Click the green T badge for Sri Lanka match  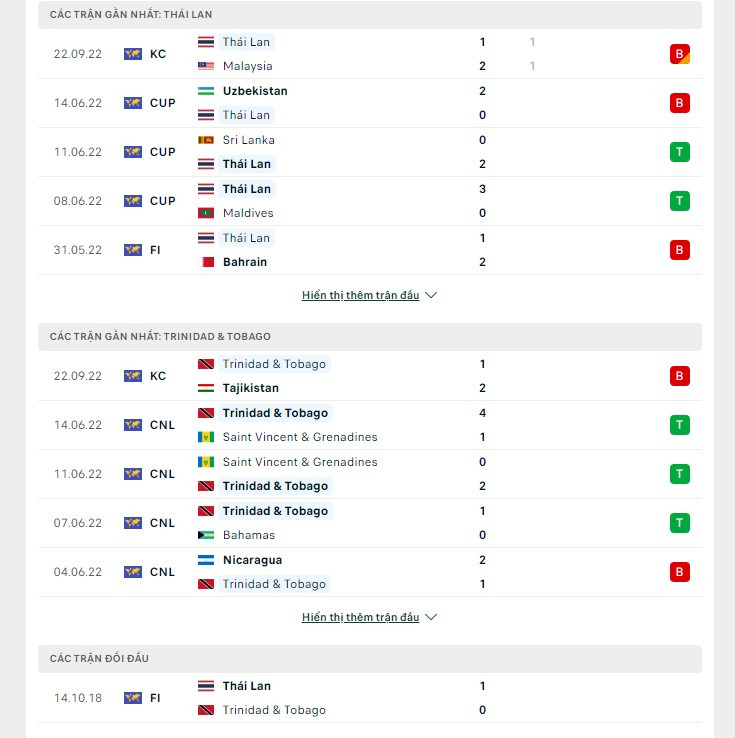(x=680, y=152)
